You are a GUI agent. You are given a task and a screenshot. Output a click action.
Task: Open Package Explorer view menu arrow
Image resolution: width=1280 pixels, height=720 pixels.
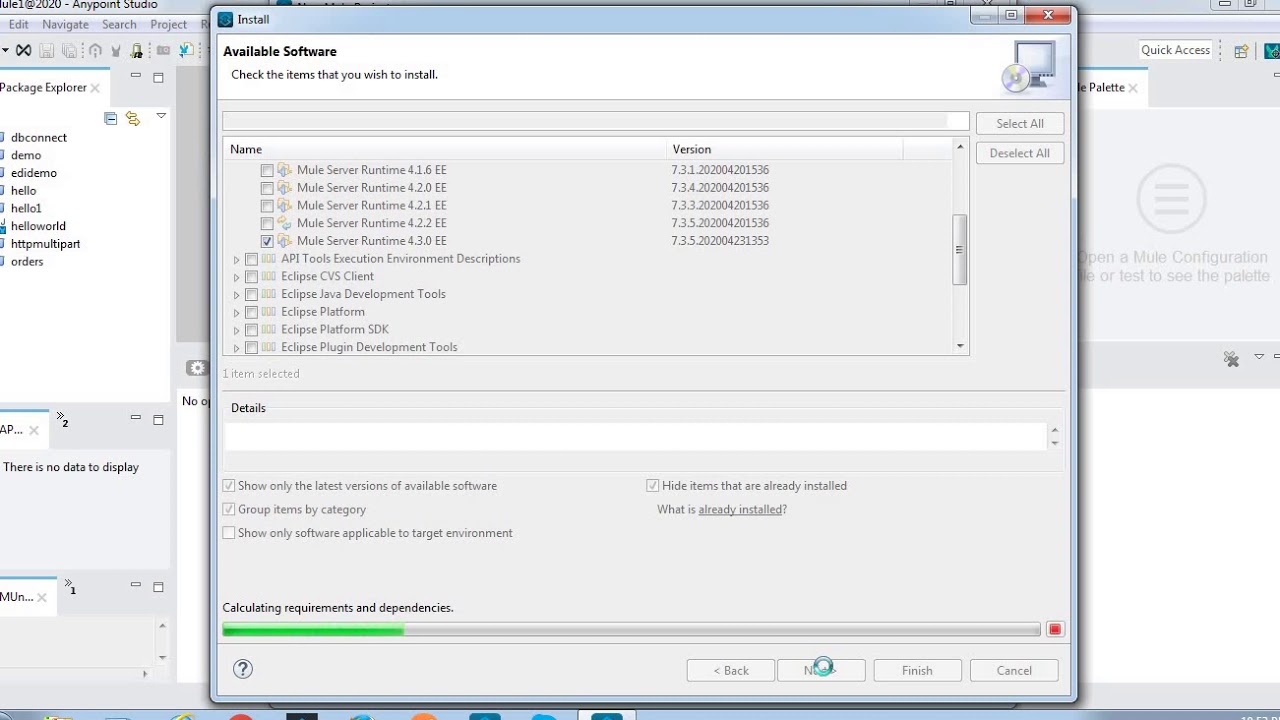coord(160,117)
